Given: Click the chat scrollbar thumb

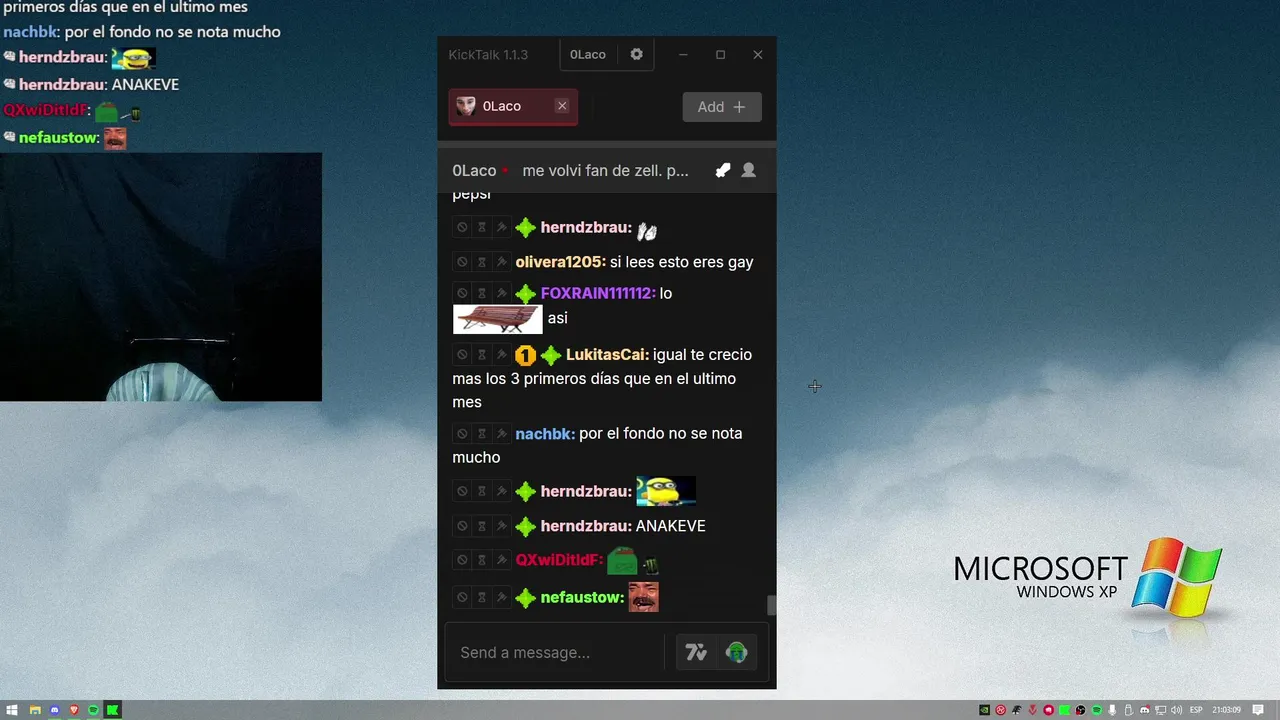Looking at the screenshot, I should click(x=771, y=605).
